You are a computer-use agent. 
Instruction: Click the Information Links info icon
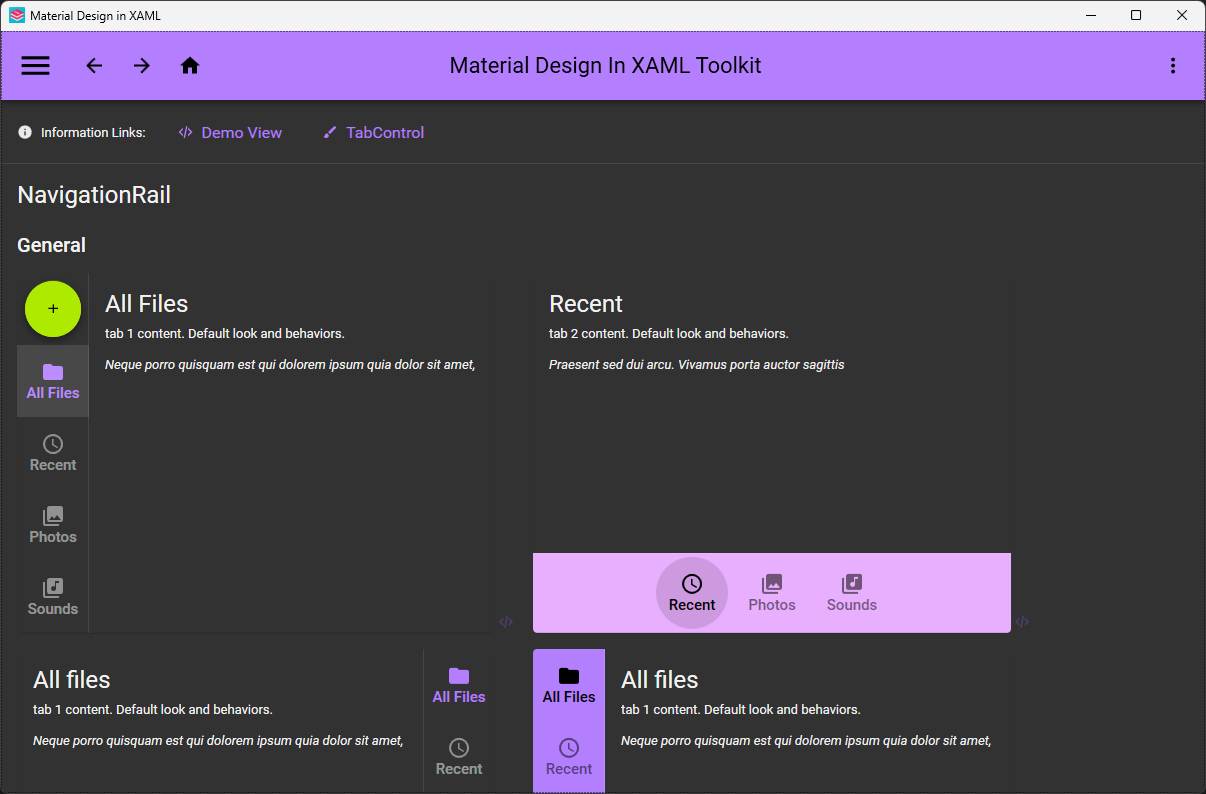pos(25,132)
